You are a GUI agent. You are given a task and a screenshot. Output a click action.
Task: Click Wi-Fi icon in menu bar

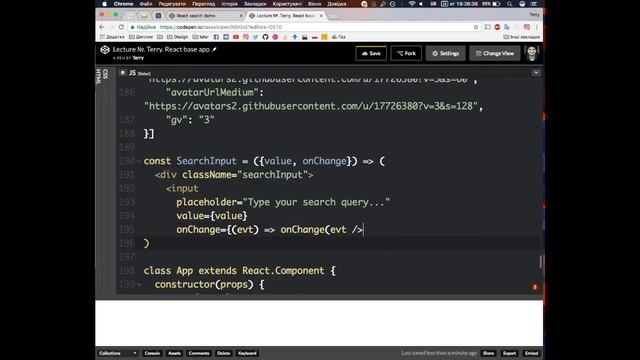(x=411, y=4)
